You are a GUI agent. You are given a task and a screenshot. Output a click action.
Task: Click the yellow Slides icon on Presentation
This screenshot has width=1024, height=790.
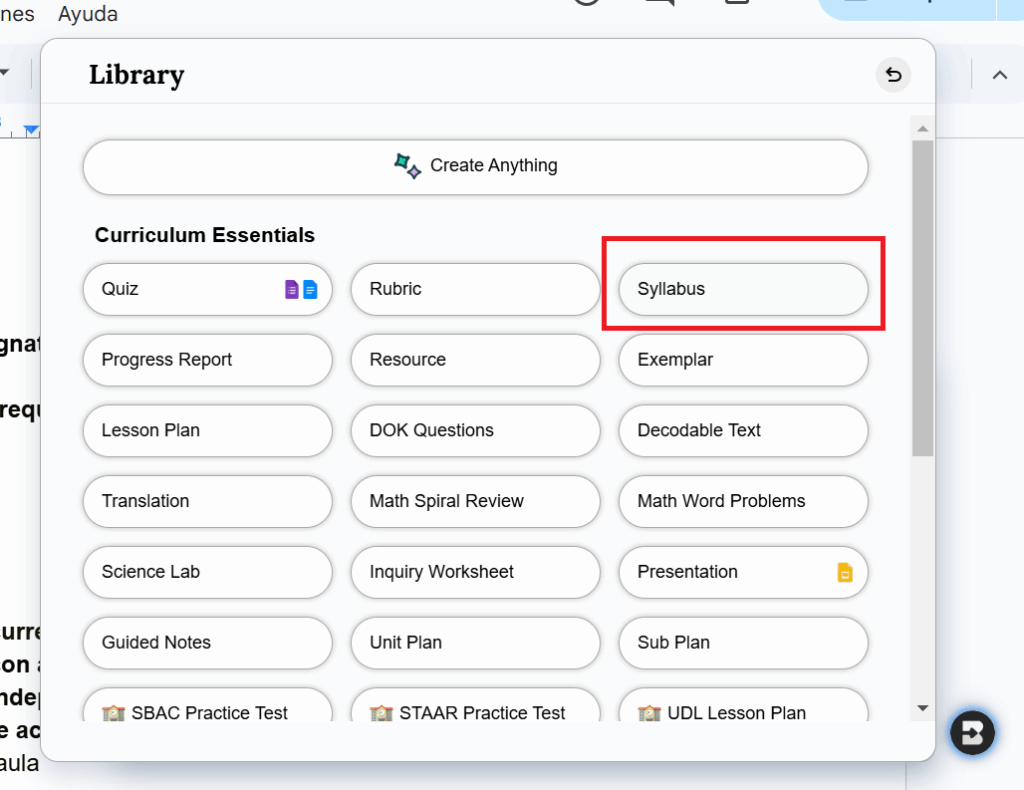pyautogui.click(x=845, y=573)
